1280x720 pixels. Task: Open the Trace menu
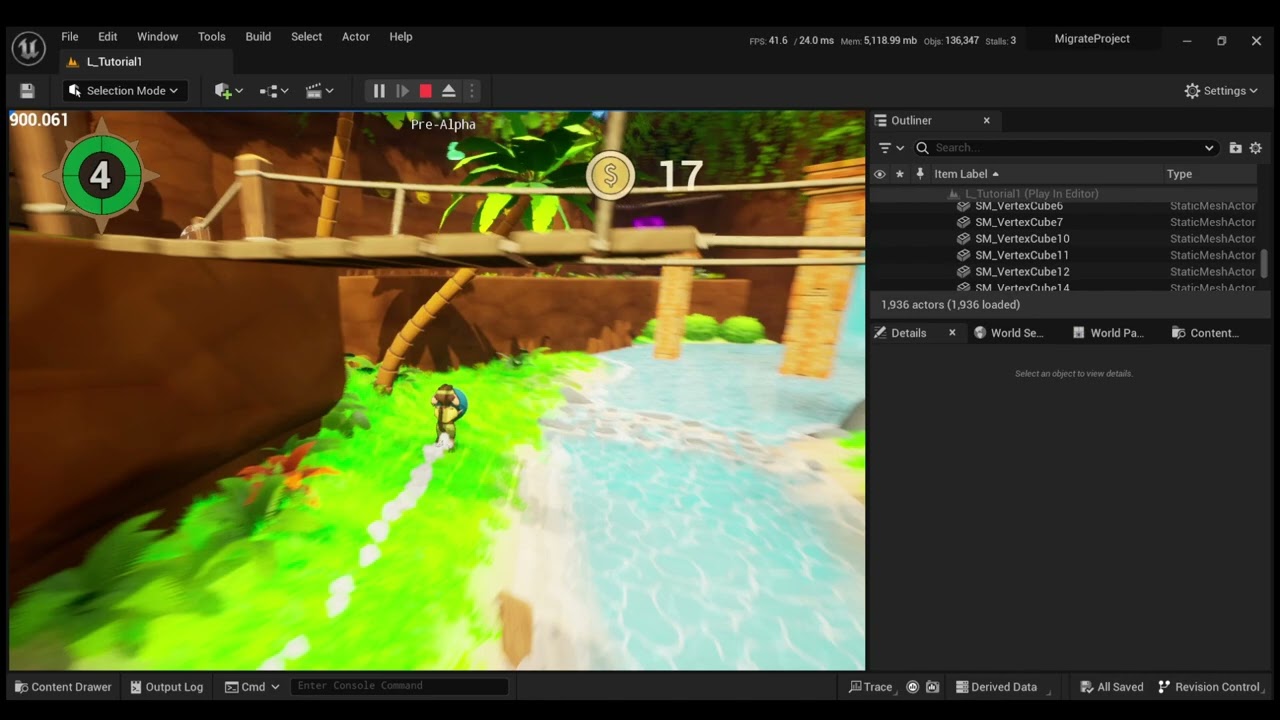(x=870, y=687)
